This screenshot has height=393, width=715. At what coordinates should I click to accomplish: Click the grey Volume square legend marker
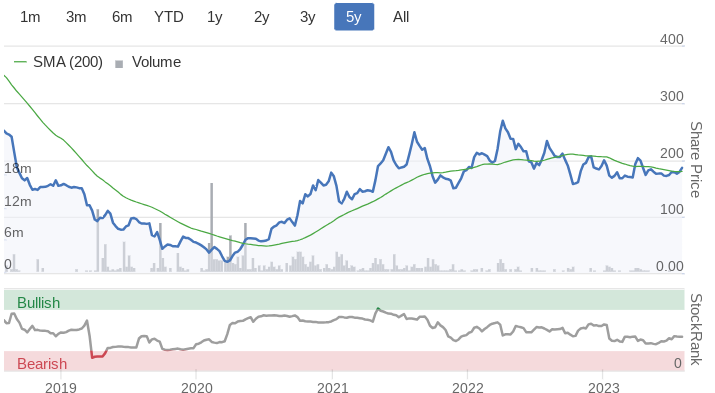click(119, 64)
